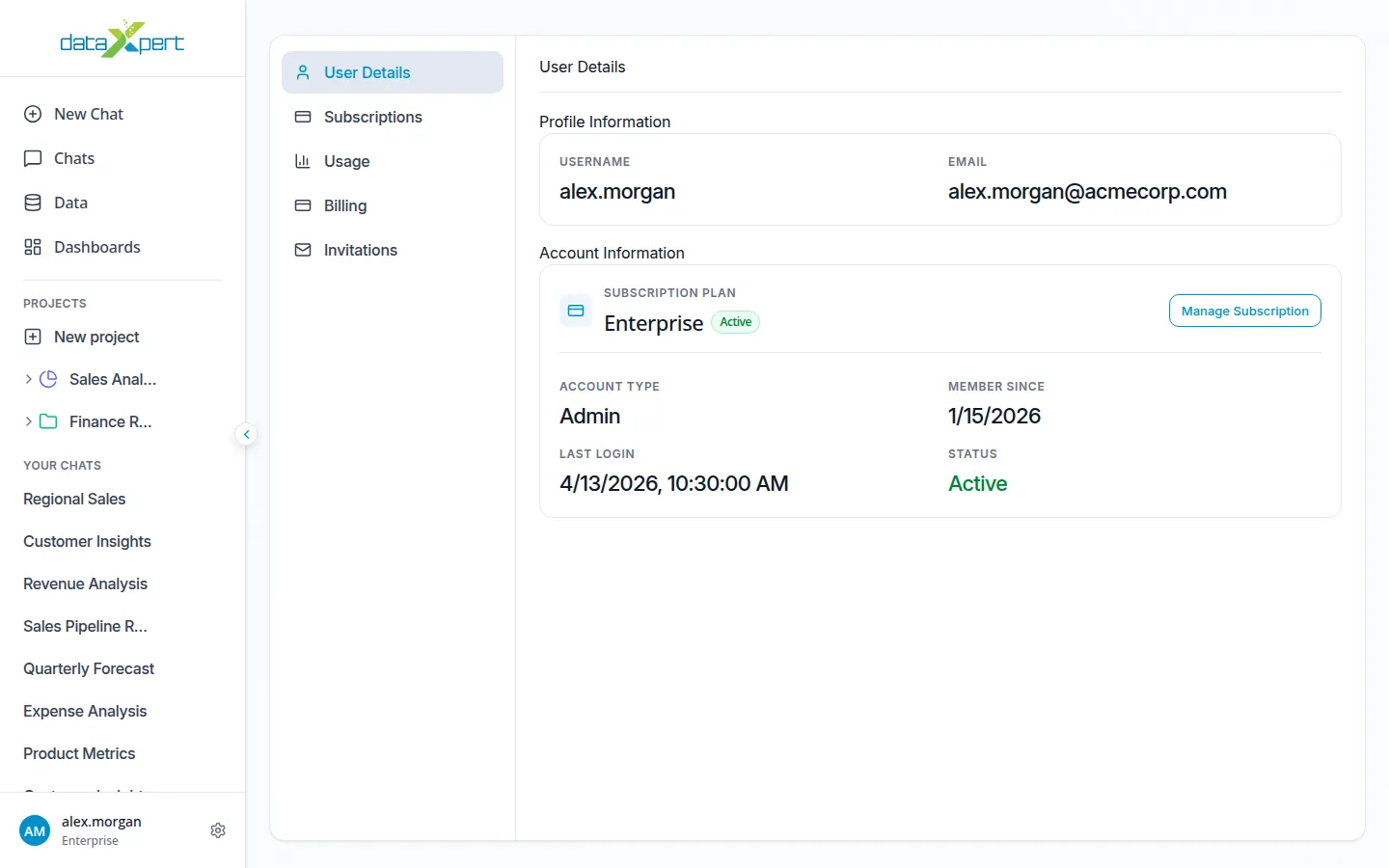Click the Data database icon
Image resolution: width=1389 pixels, height=868 pixels.
(x=33, y=203)
